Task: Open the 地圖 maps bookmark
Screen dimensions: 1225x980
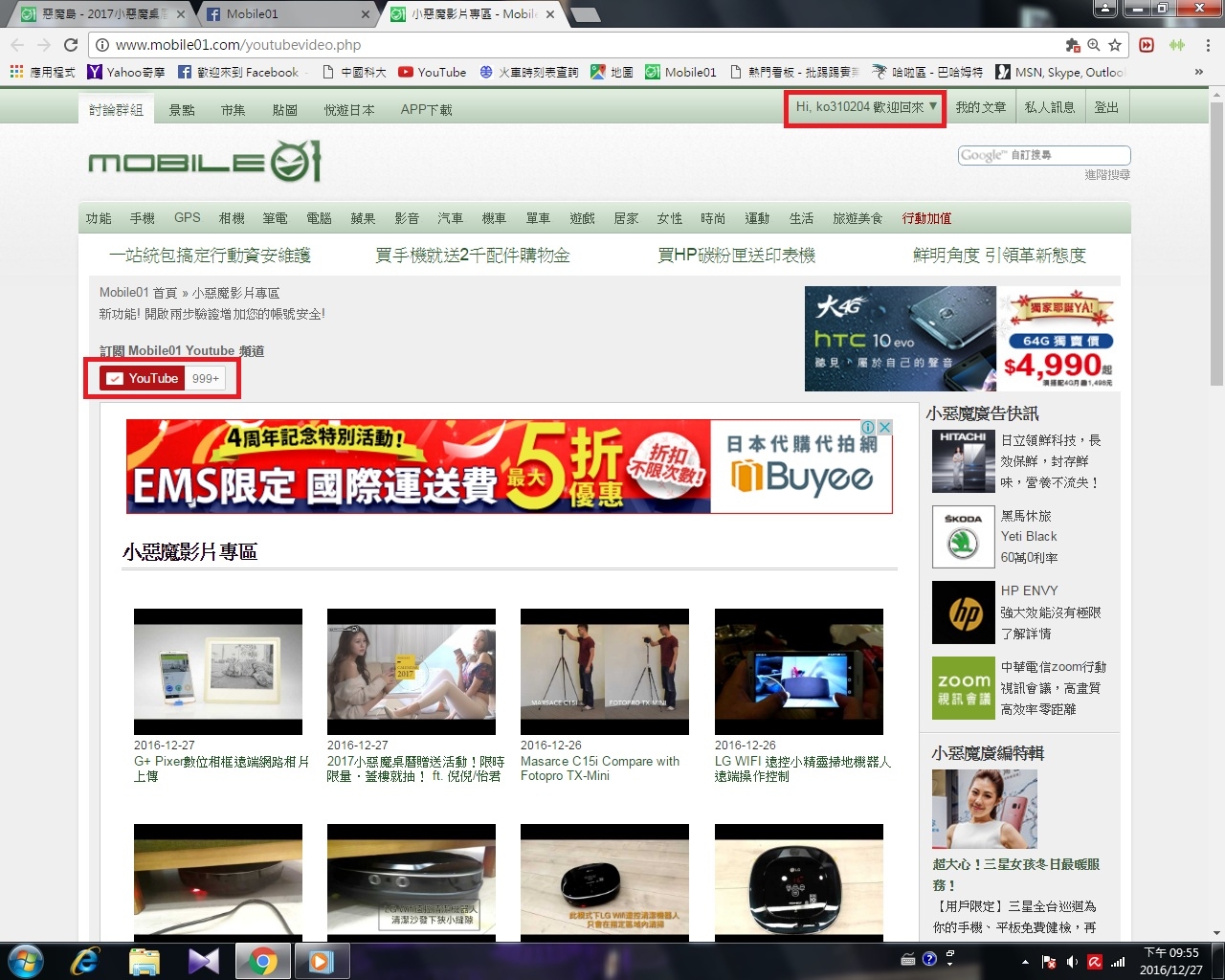Action: [612, 72]
